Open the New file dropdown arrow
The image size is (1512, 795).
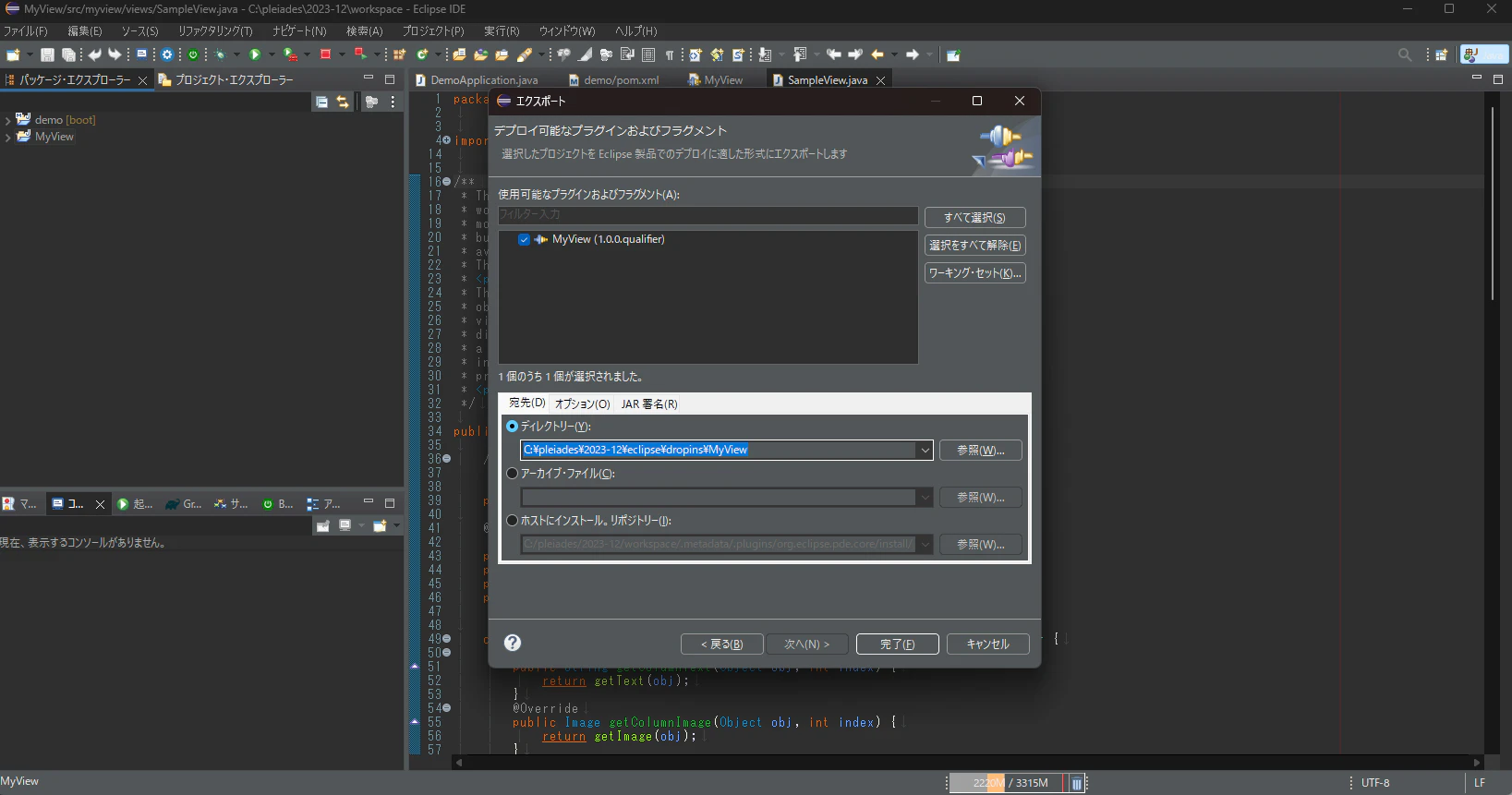pyautogui.click(x=29, y=55)
